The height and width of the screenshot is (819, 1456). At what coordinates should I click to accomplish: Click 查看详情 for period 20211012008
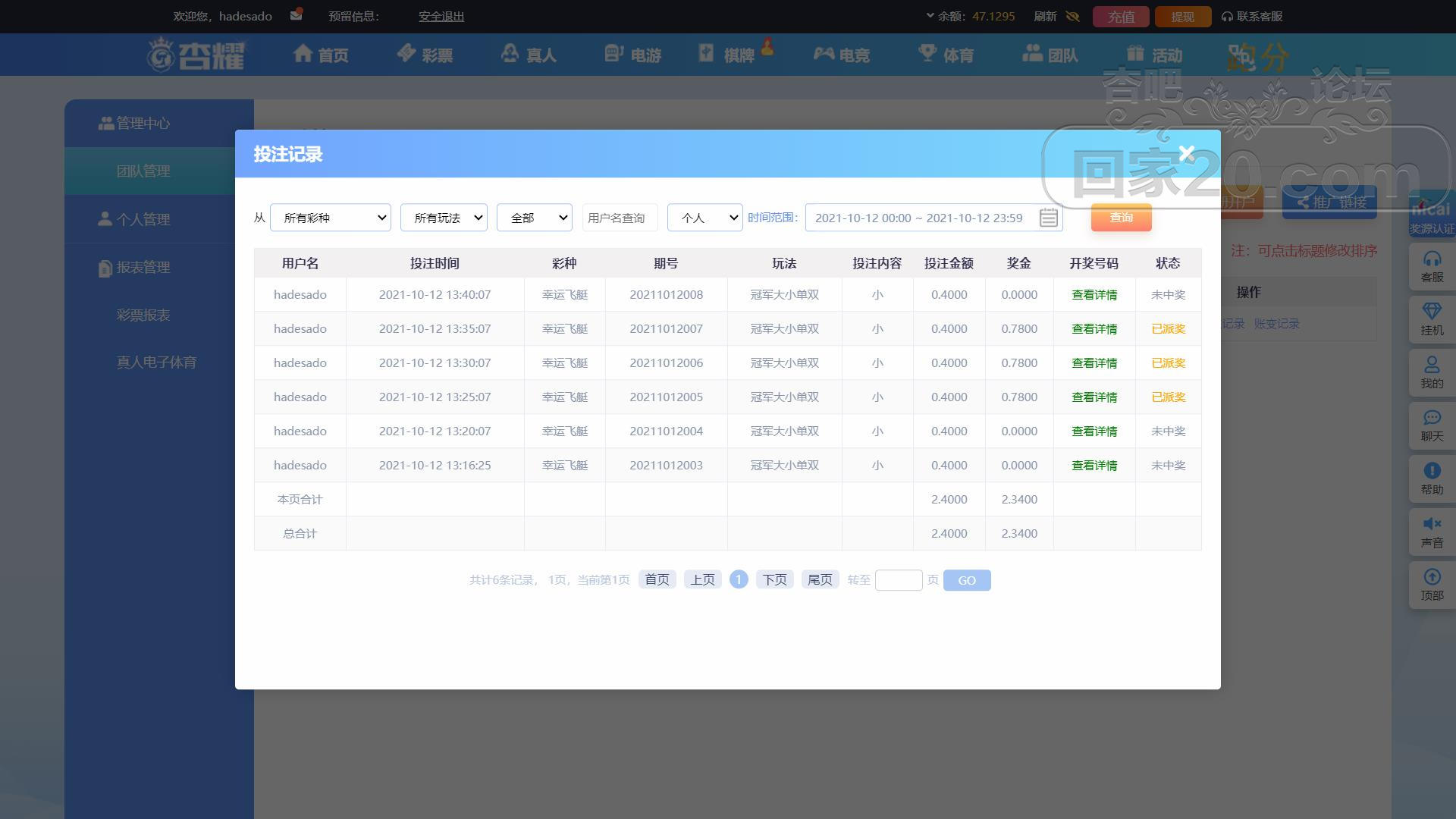pyautogui.click(x=1094, y=295)
